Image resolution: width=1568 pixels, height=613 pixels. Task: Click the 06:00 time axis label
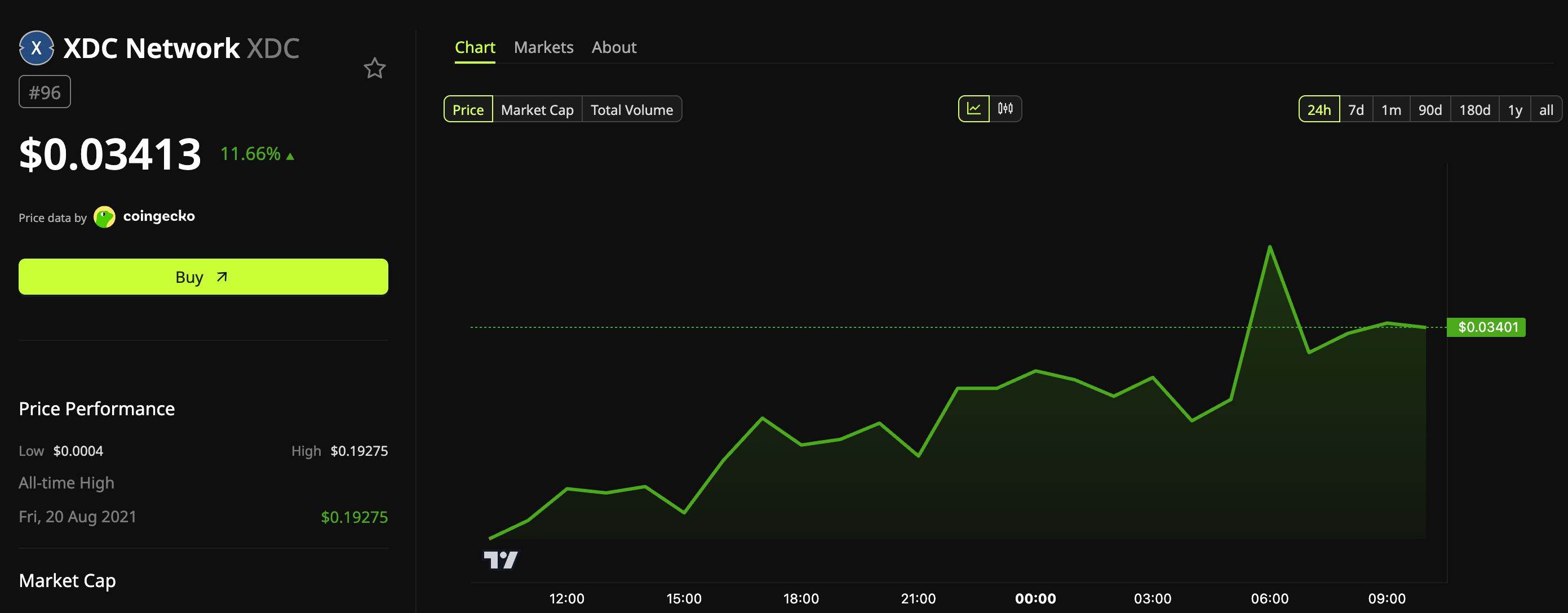[x=1270, y=598]
